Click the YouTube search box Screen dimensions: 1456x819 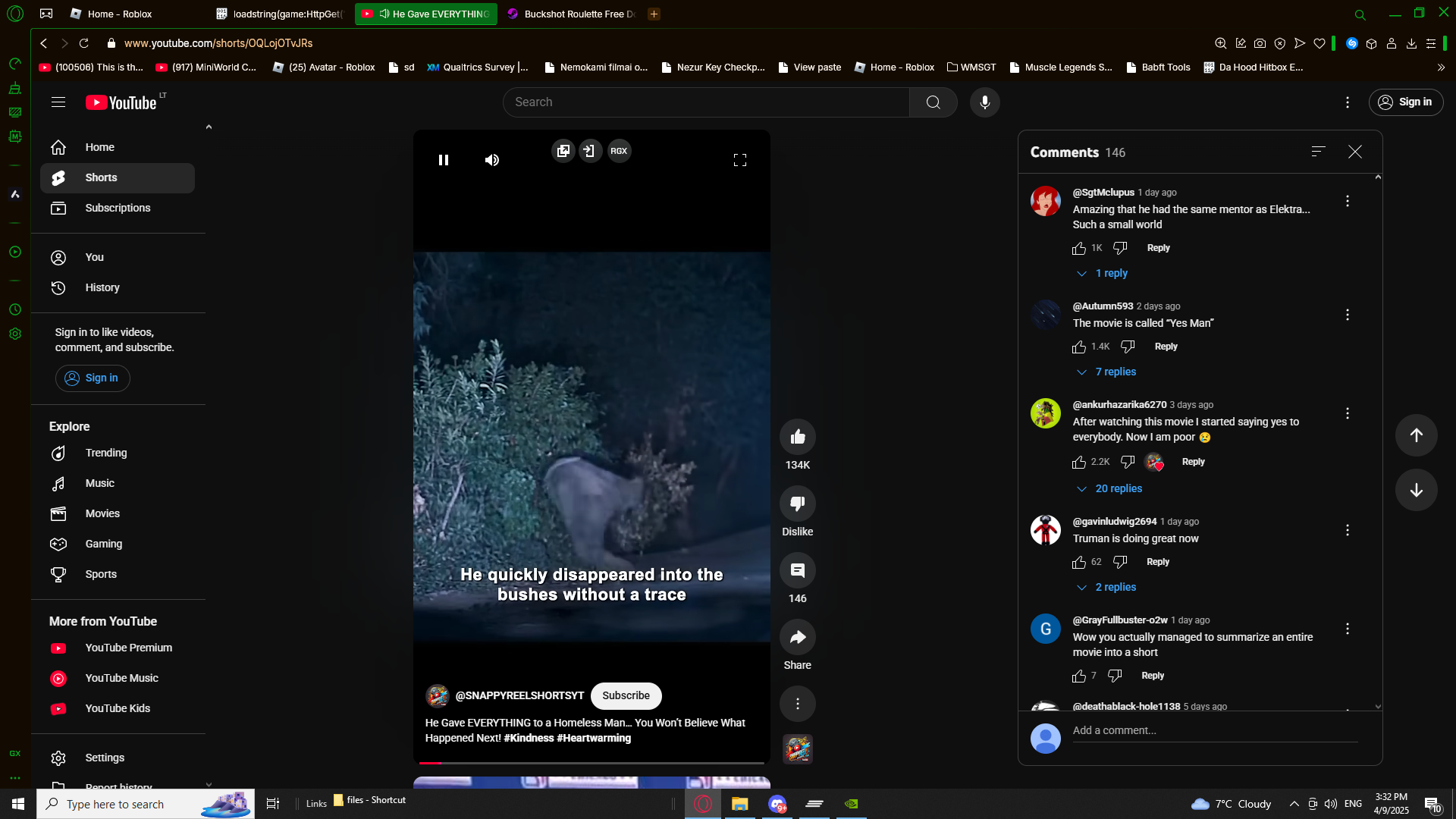(706, 102)
